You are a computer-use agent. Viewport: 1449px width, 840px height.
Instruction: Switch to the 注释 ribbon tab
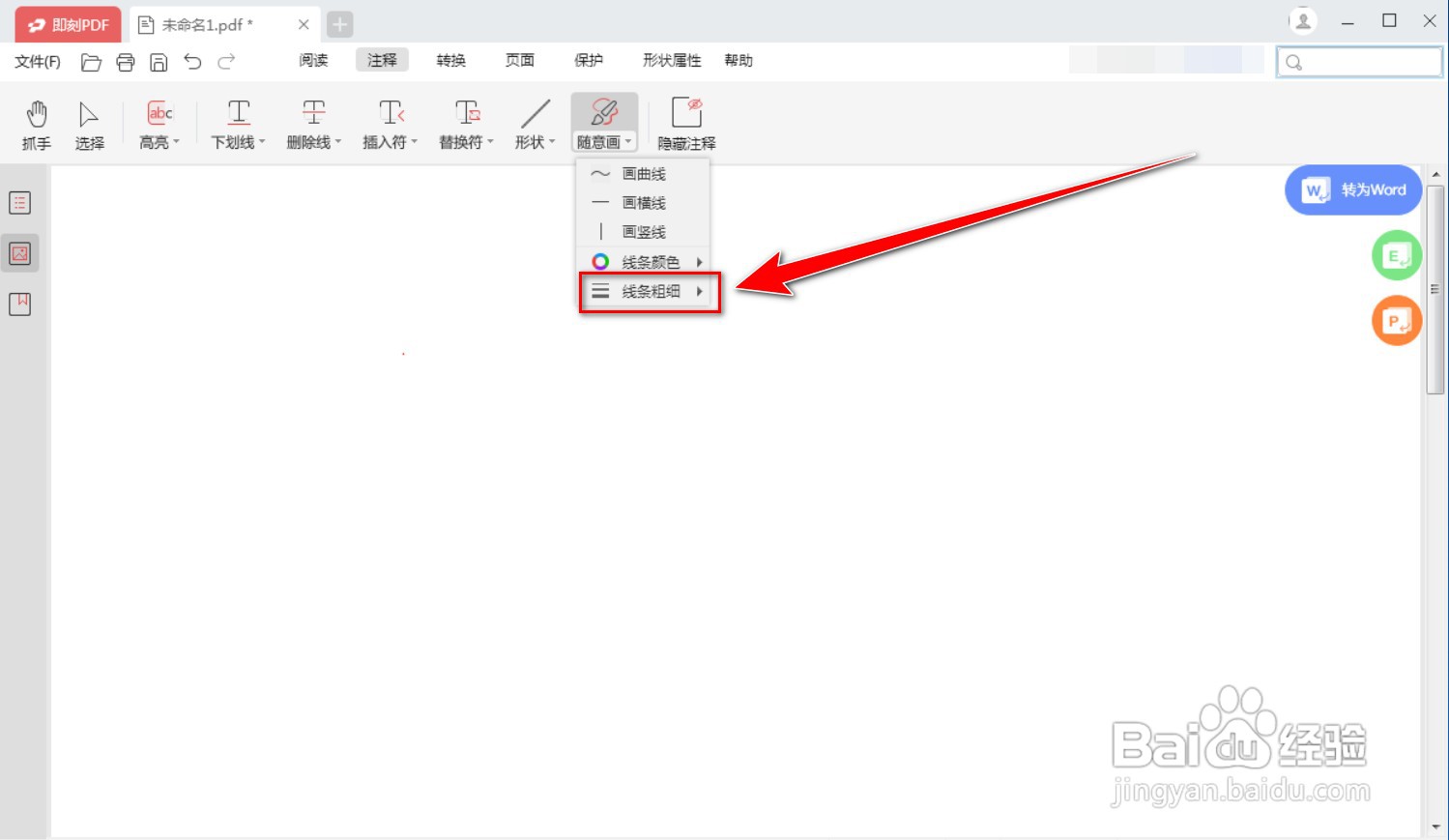pyautogui.click(x=382, y=60)
